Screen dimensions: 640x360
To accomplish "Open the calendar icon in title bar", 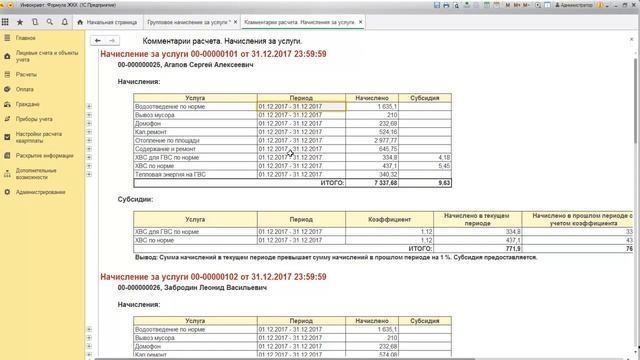I will click(x=497, y=5).
